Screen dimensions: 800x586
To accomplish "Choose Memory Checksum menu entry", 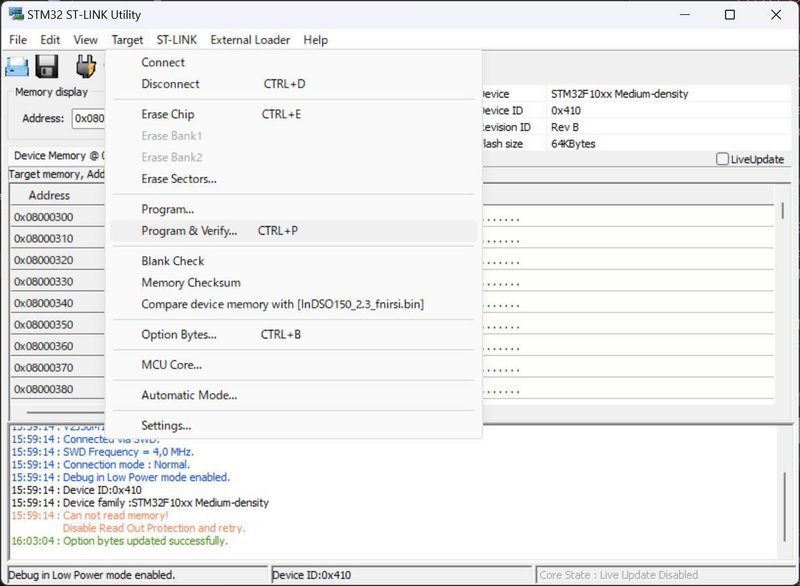I will click(294, 283).
